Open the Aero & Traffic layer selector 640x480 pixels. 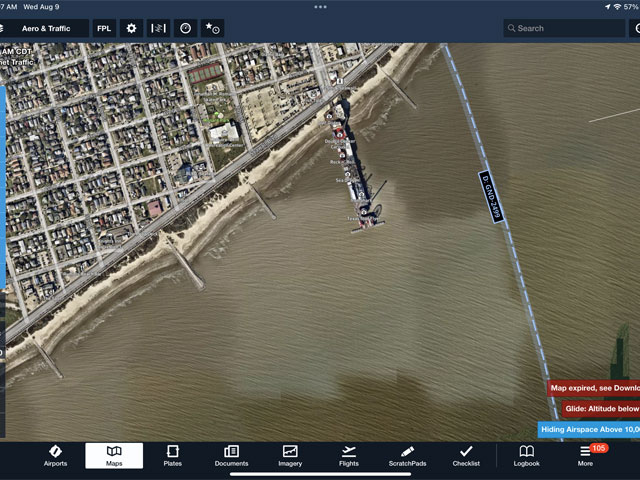(43, 29)
